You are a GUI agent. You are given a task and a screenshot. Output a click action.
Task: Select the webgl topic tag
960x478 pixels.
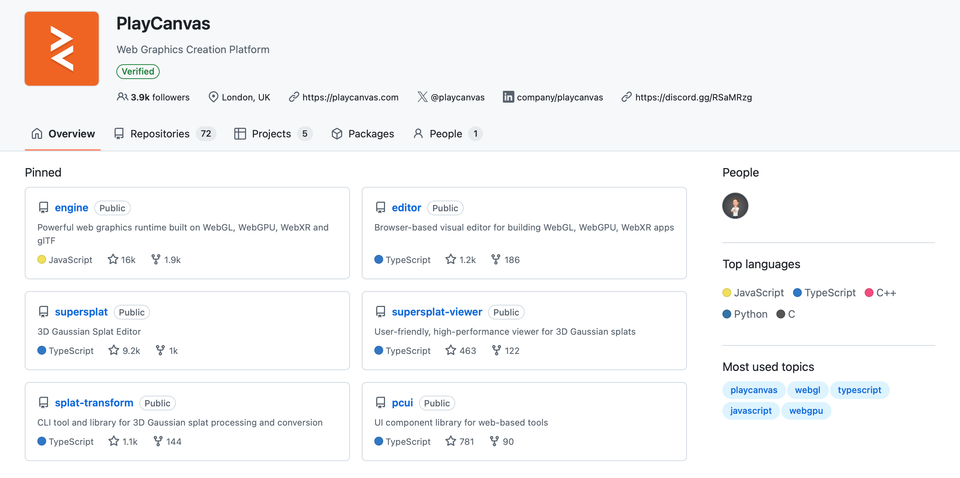pos(808,390)
